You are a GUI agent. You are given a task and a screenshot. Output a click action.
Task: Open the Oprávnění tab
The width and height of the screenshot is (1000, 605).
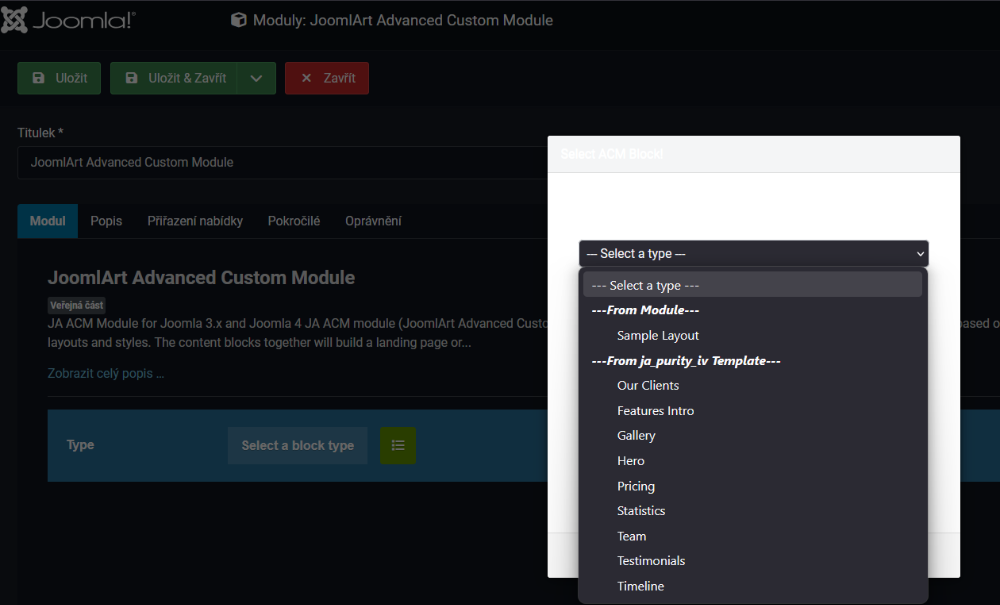[x=373, y=221]
